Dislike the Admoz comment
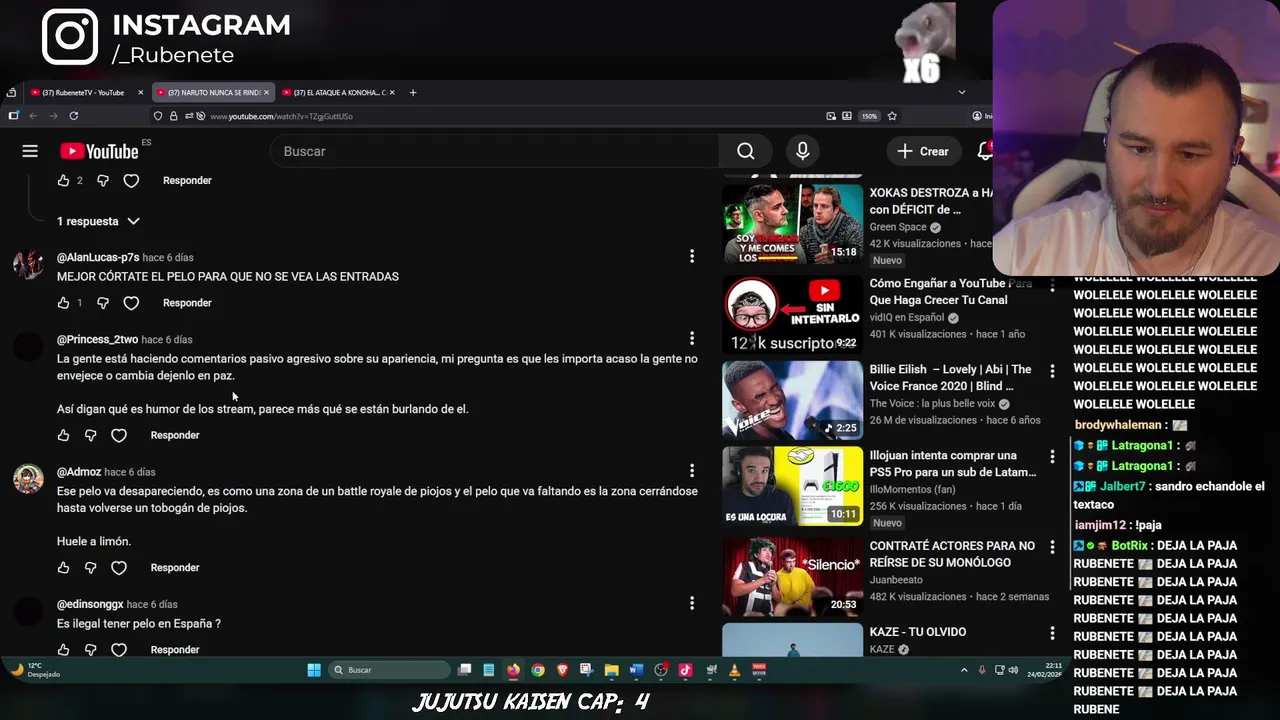The image size is (1280, 720). tap(90, 568)
